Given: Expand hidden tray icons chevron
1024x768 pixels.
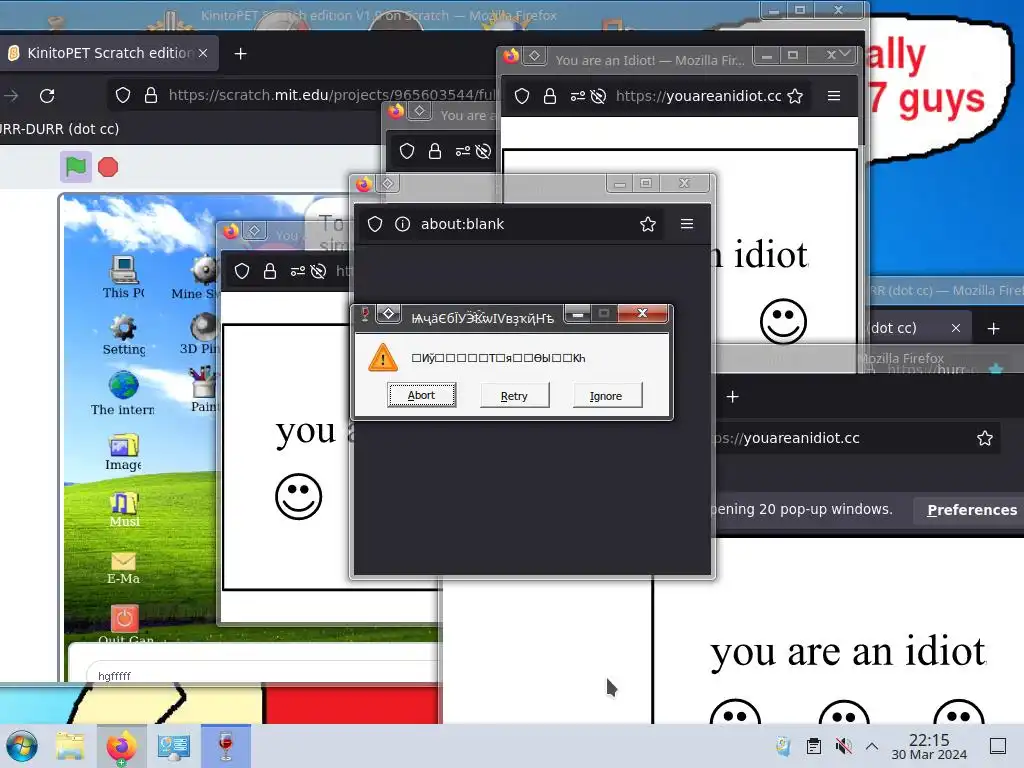Looking at the screenshot, I should [872, 746].
